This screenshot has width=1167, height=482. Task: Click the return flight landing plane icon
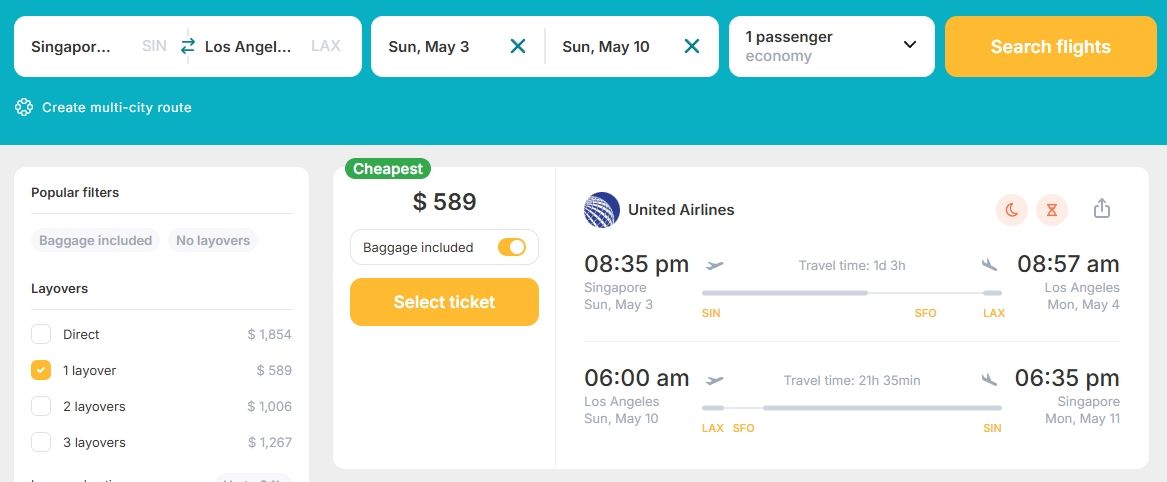(x=989, y=379)
